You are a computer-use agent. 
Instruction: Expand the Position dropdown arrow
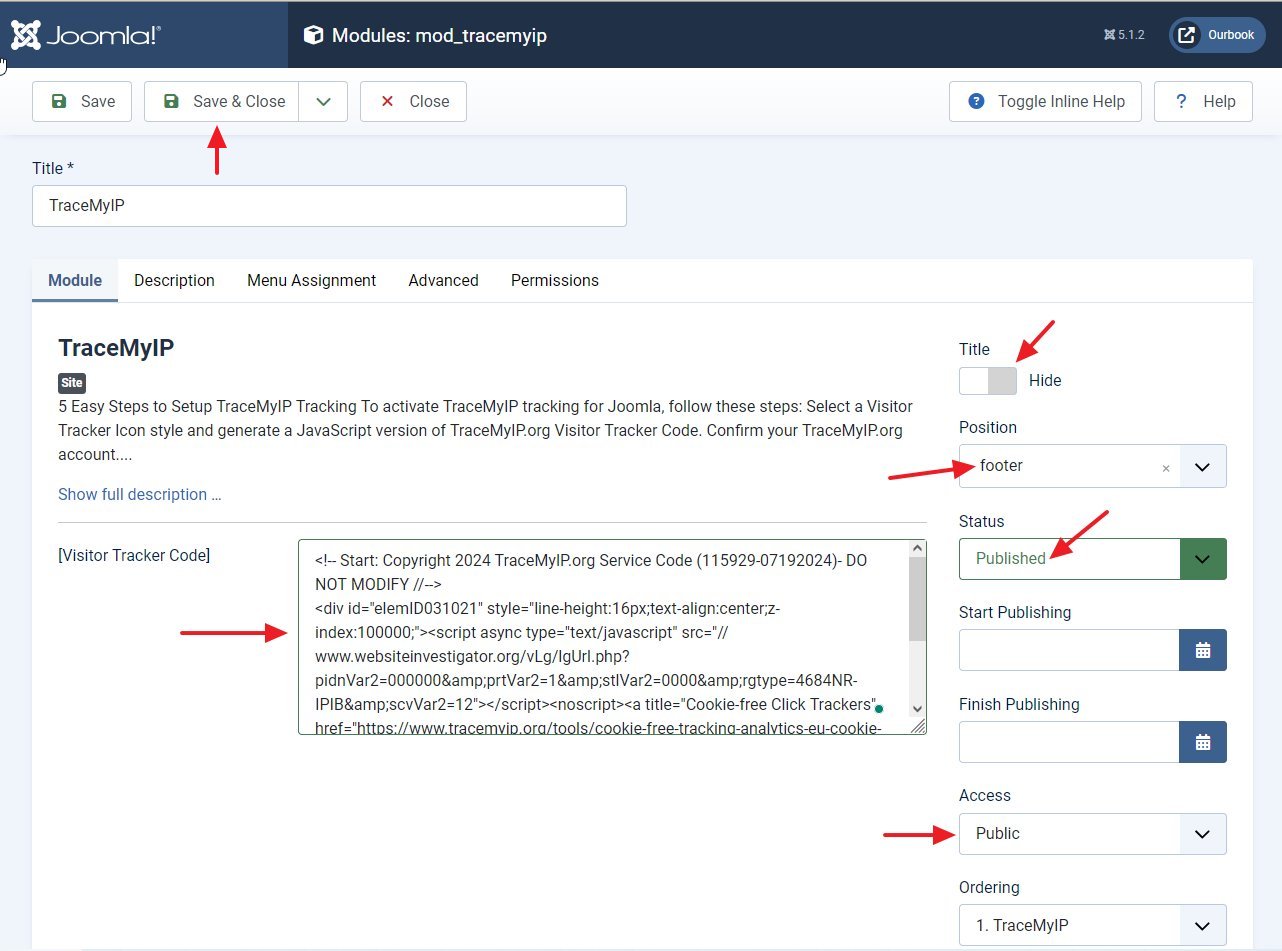[1203, 466]
